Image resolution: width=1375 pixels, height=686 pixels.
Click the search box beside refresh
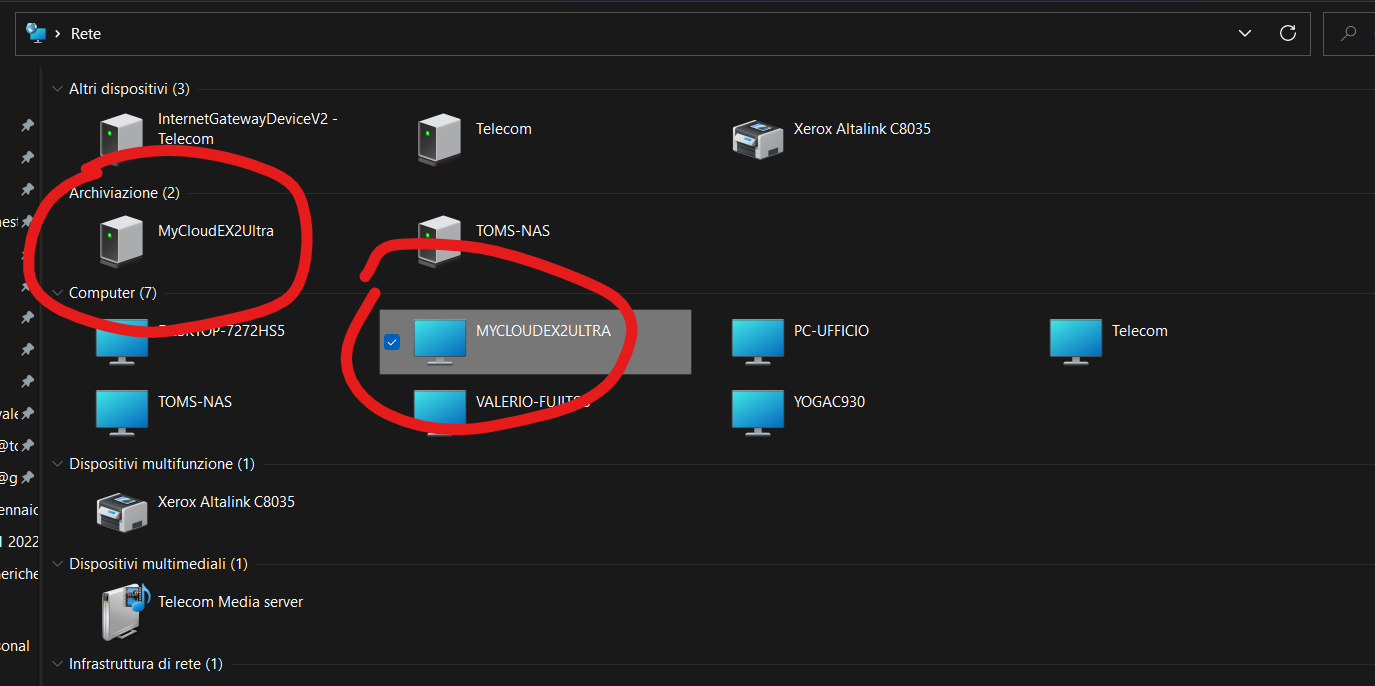pos(1349,33)
